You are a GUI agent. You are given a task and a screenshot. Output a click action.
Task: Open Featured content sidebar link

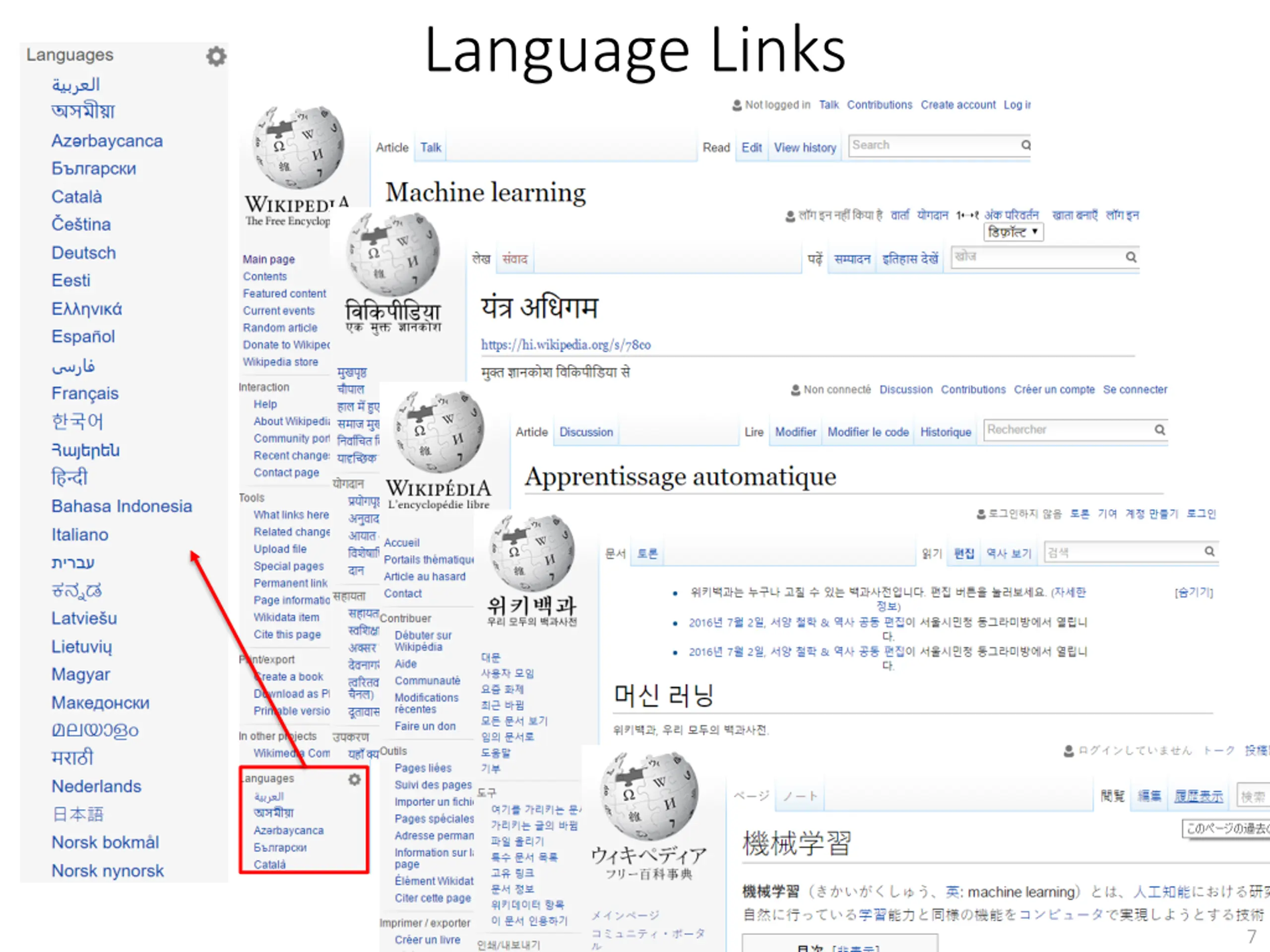pos(284,293)
